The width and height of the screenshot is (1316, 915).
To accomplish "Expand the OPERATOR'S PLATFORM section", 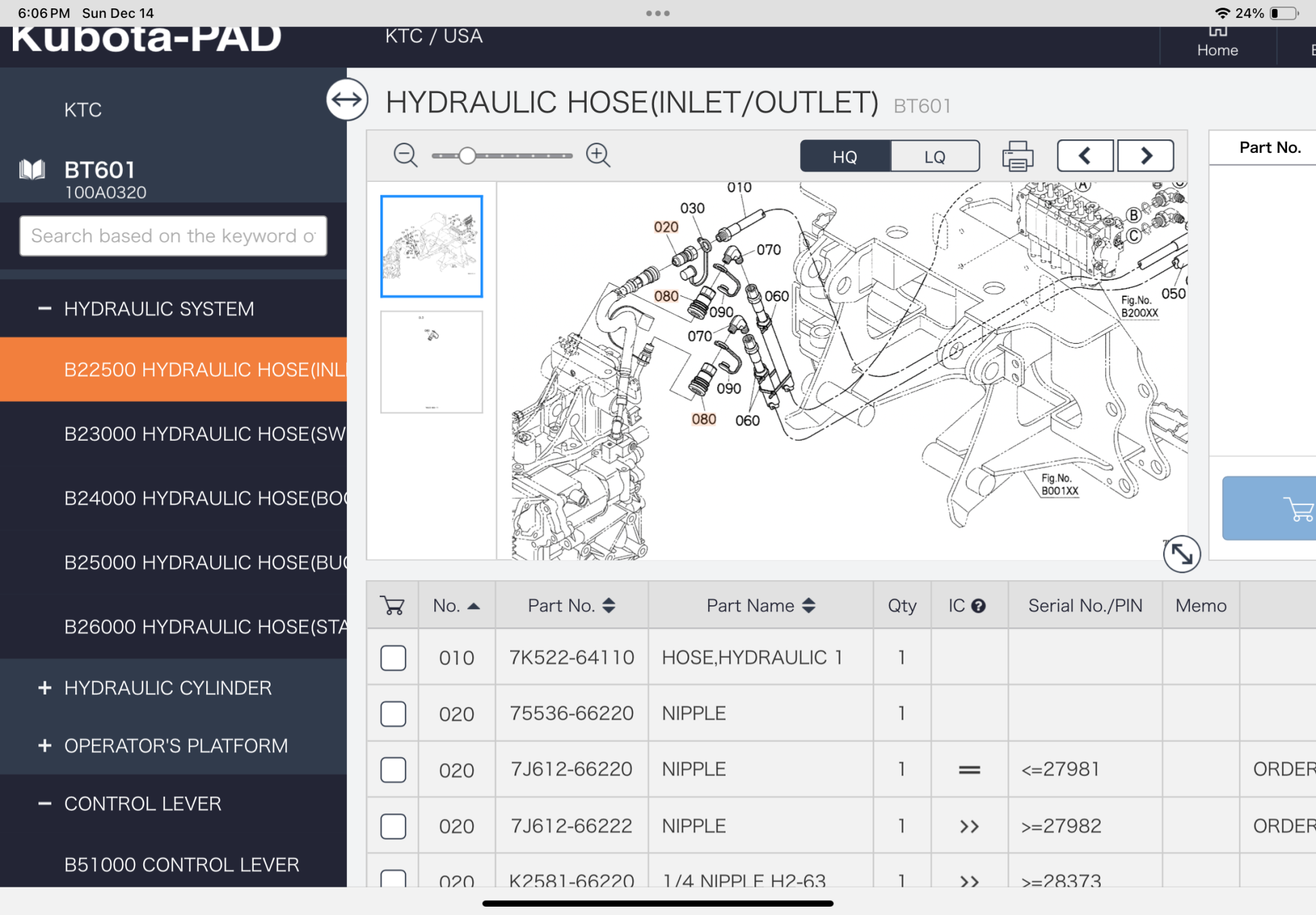I will point(45,746).
